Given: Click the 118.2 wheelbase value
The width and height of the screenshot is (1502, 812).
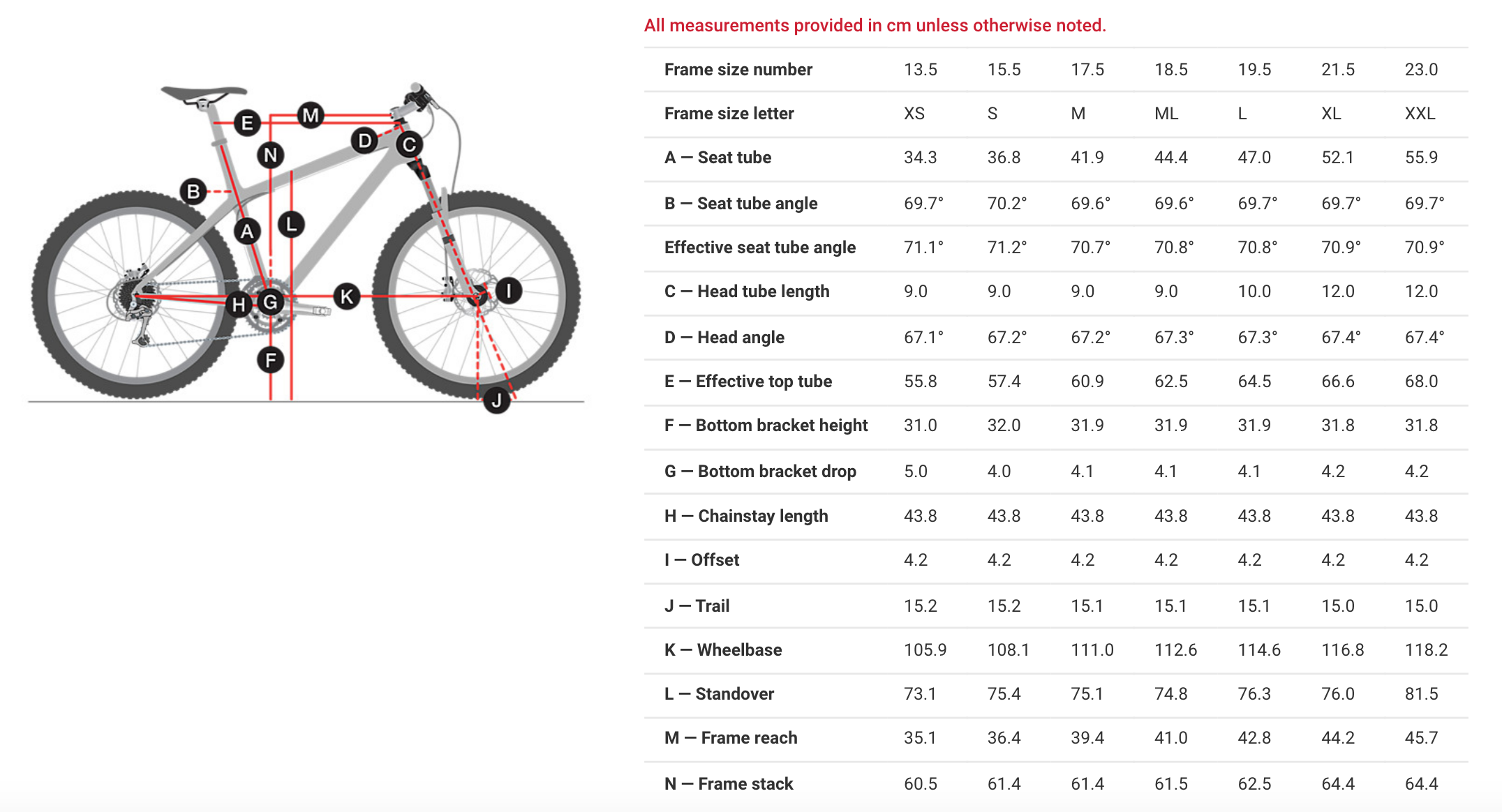Looking at the screenshot, I should click(1426, 650).
